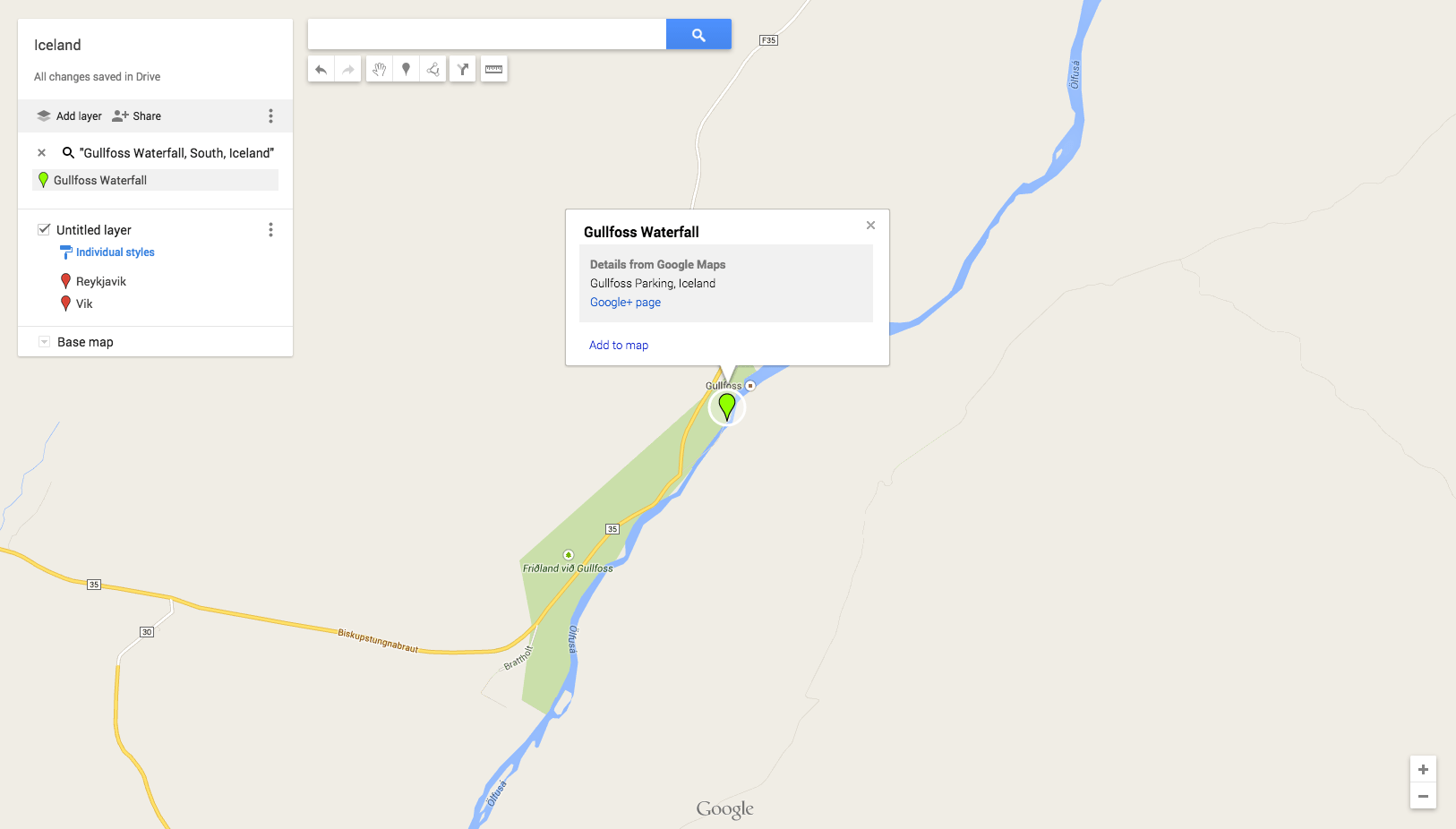Clear the Gullfoss search results with X
Viewport: 1456px width, 829px height.
point(41,153)
